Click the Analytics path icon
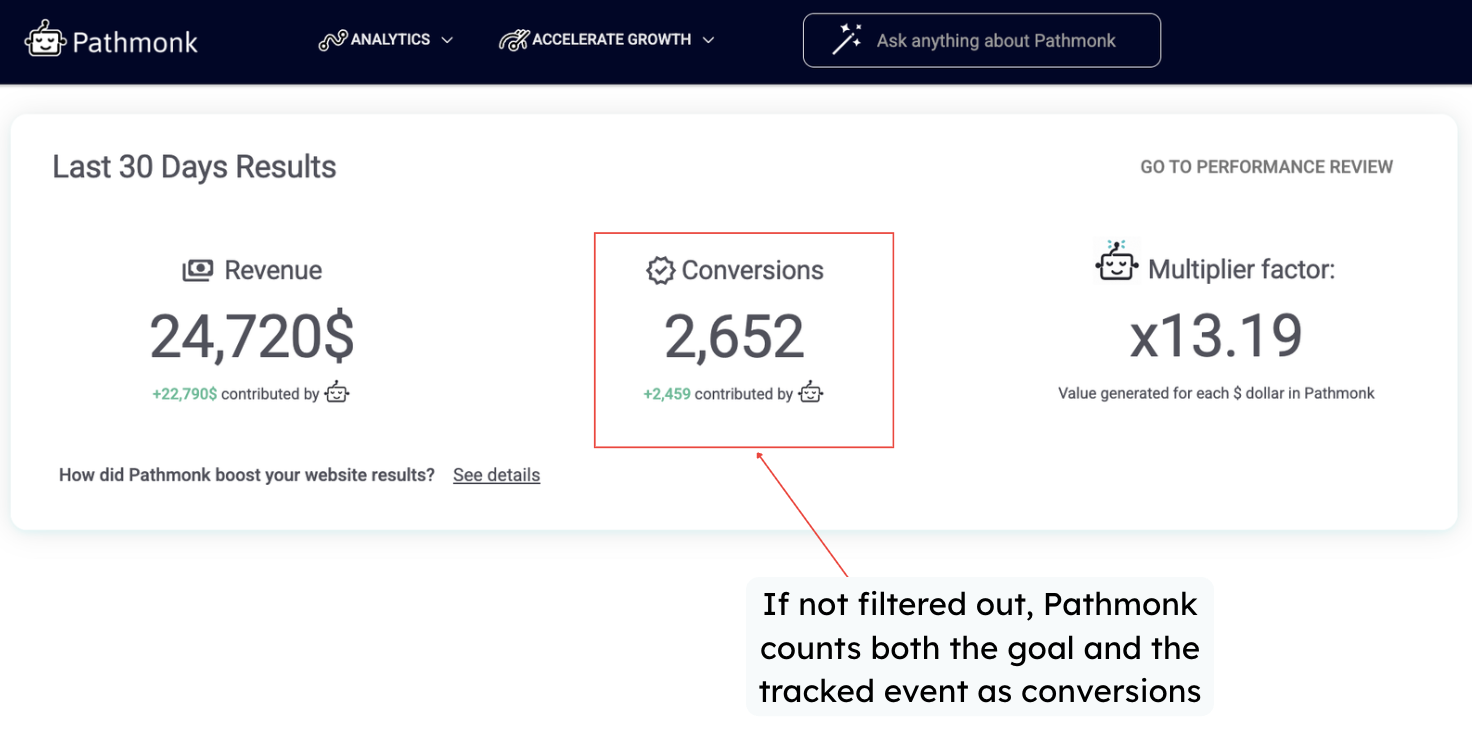Image resolution: width=1472 pixels, height=744 pixels. pos(332,40)
